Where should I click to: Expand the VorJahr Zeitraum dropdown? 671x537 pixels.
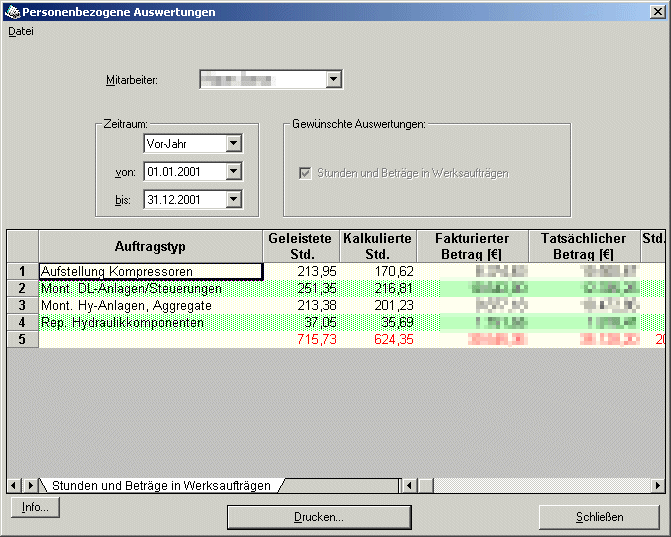click(x=233, y=144)
